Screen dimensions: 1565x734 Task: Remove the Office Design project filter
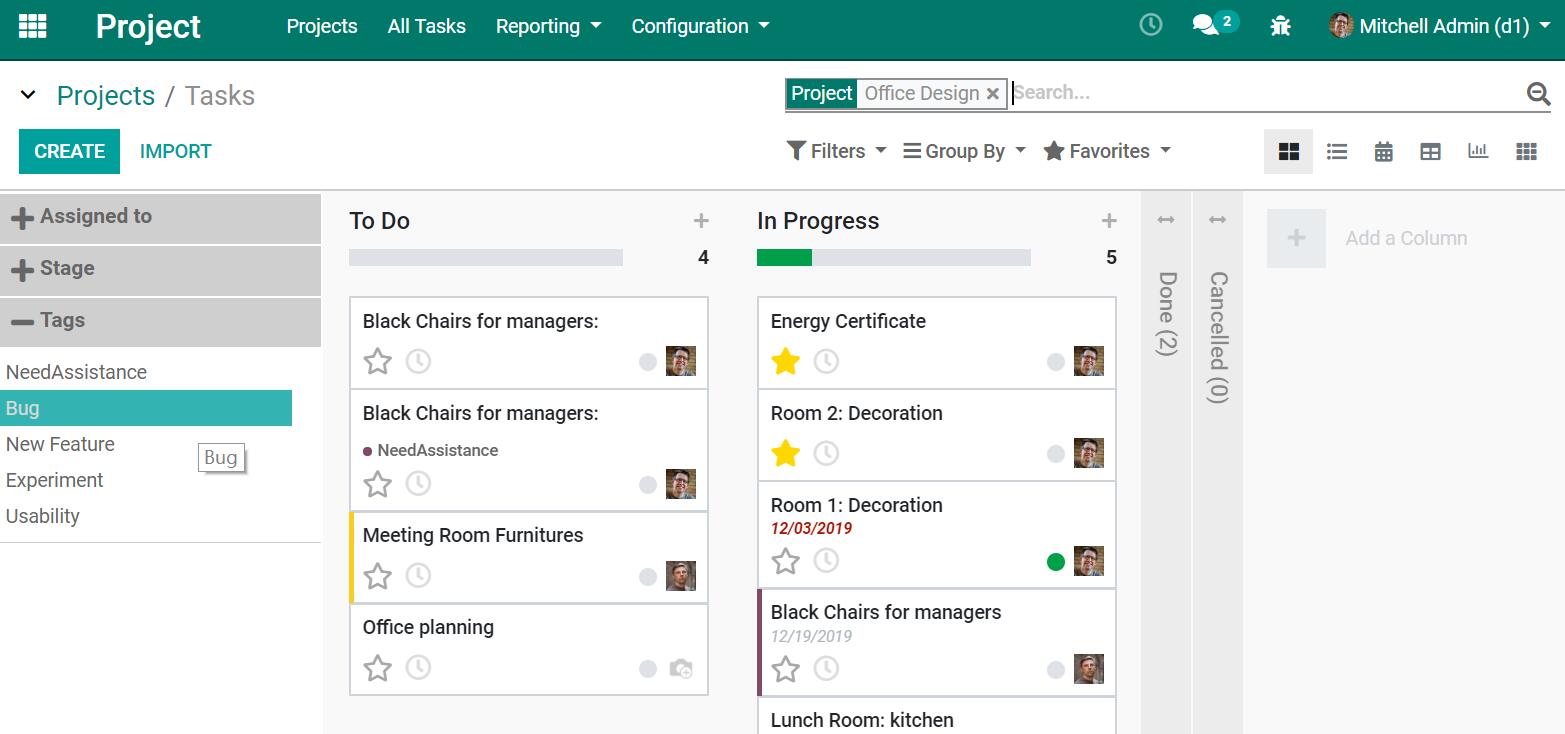993,94
